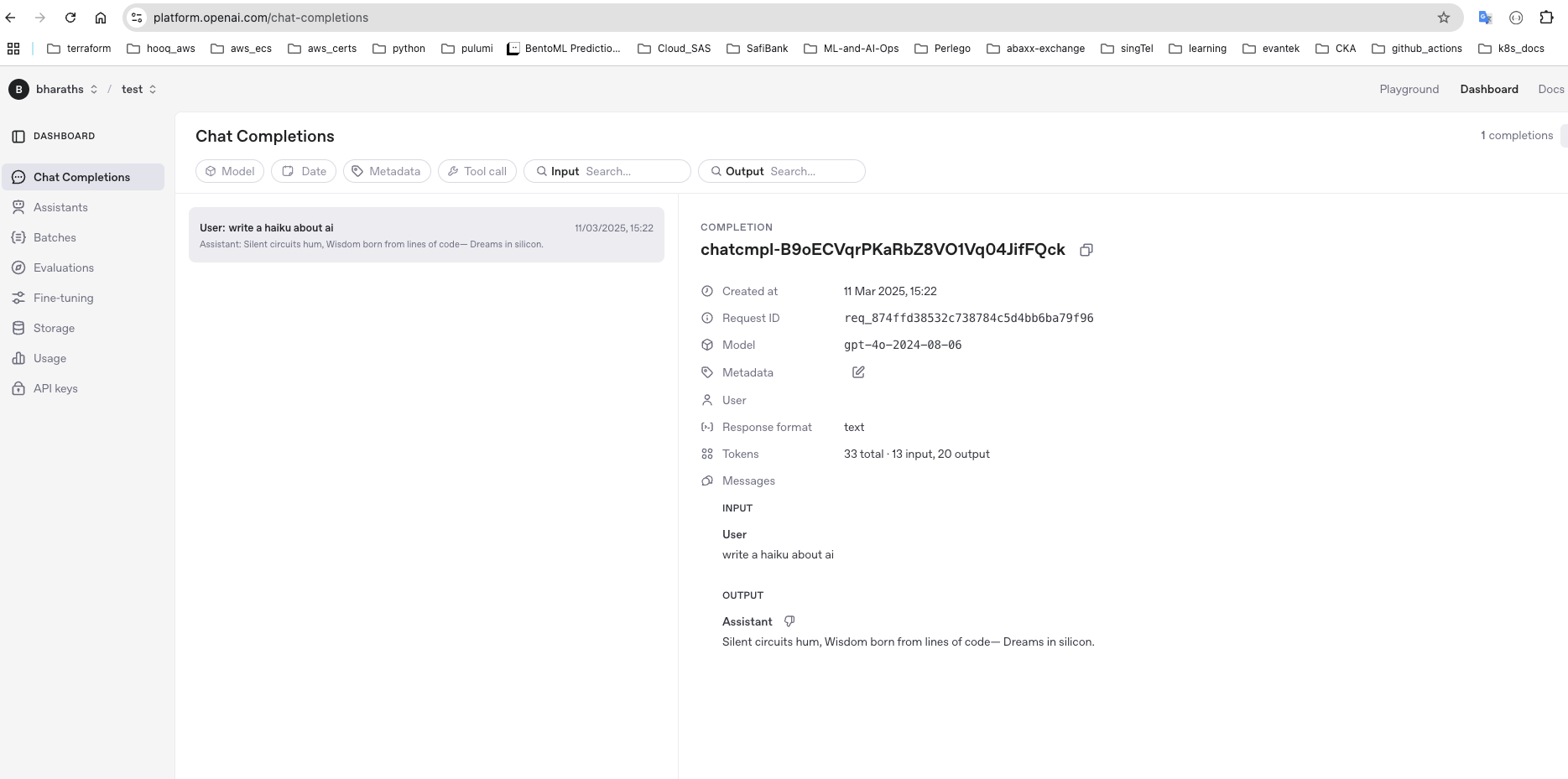1568x779 pixels.
Task: Click the model value gpt-4o-2024-08-06
Action: click(903, 345)
